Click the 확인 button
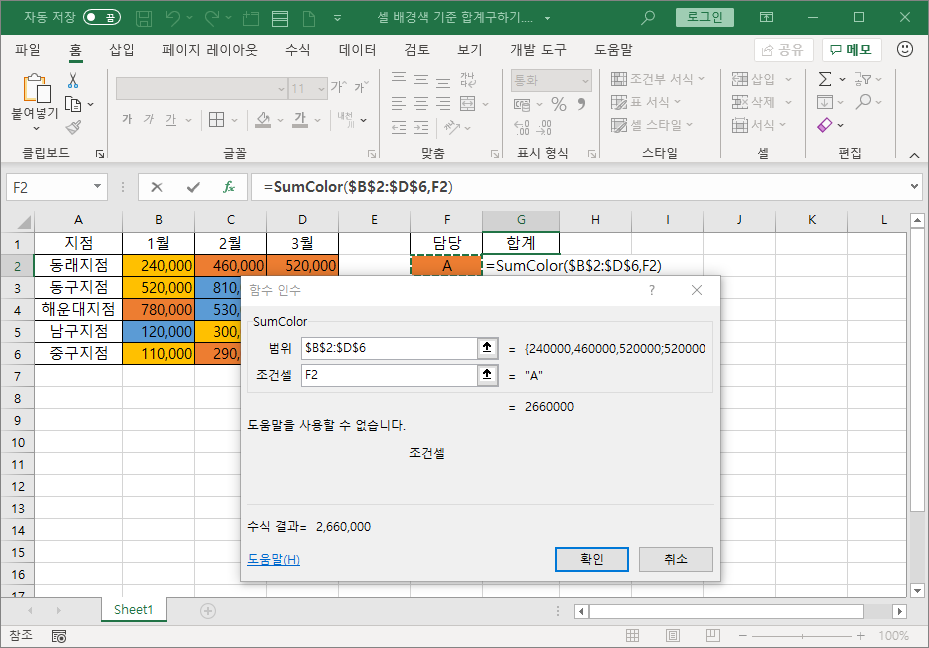929x648 pixels. (592, 559)
